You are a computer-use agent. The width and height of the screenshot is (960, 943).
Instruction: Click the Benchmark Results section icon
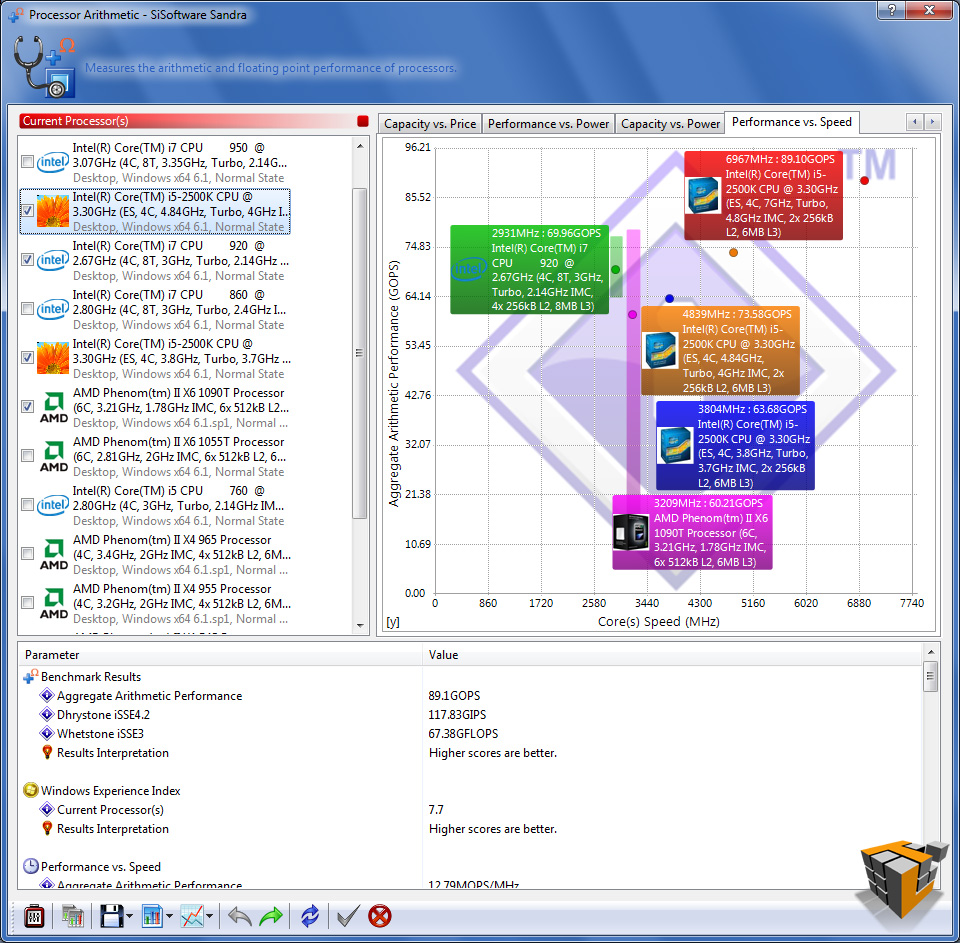click(x=31, y=677)
